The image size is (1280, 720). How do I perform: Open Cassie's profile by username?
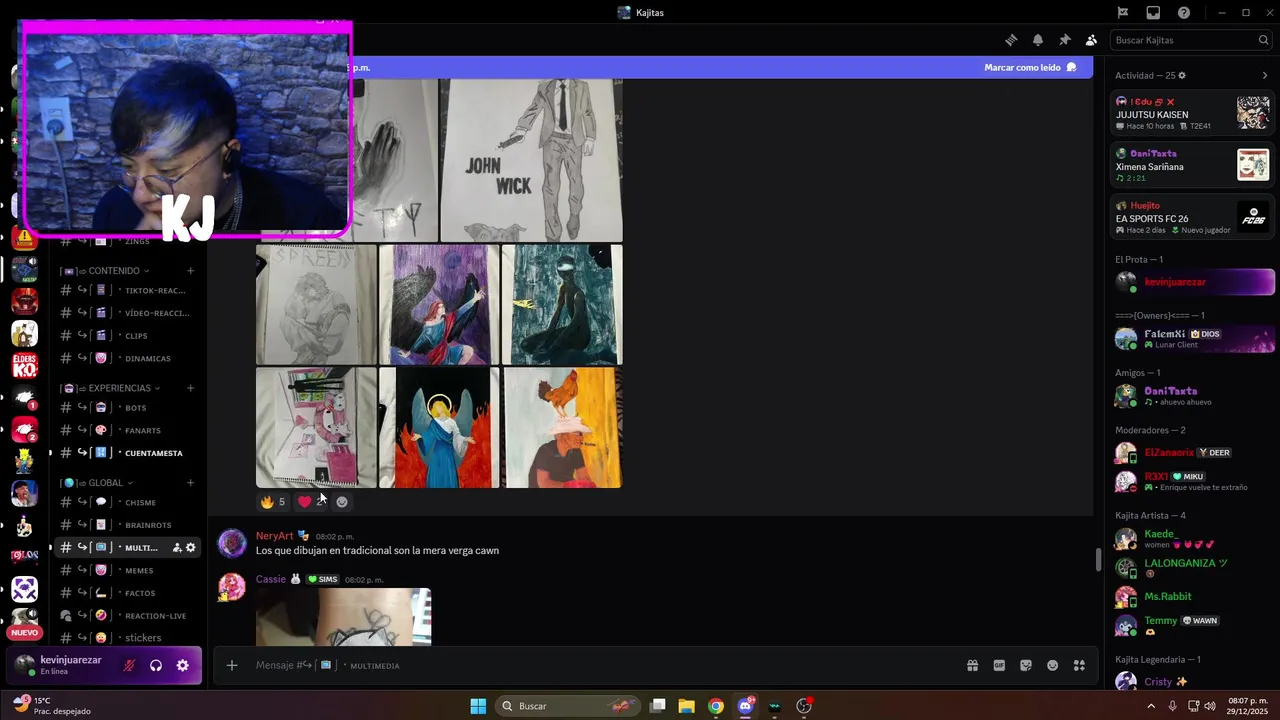click(x=271, y=579)
